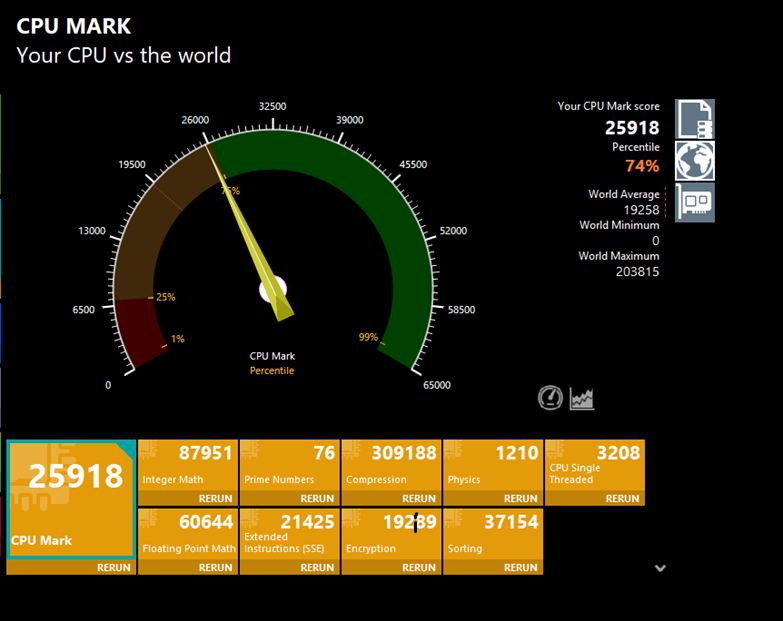Rerun the Extended Instructions (SSE) test
The height and width of the screenshot is (621, 783).
click(317, 568)
